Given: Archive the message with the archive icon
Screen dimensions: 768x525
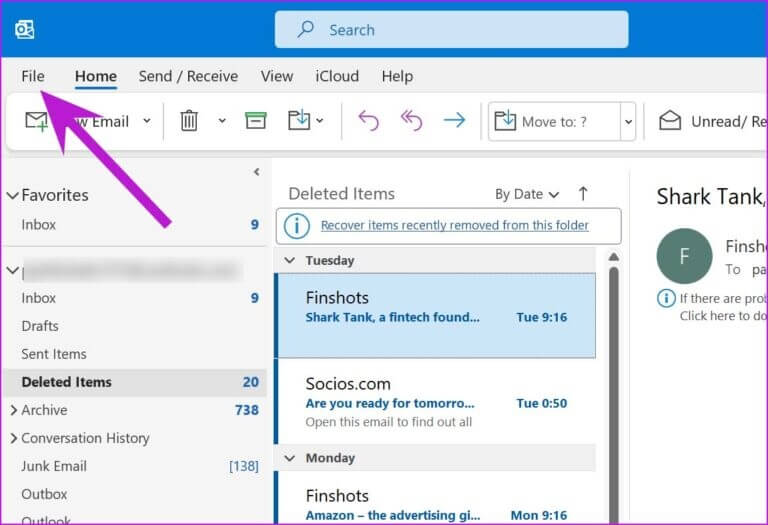Looking at the screenshot, I should point(256,120).
